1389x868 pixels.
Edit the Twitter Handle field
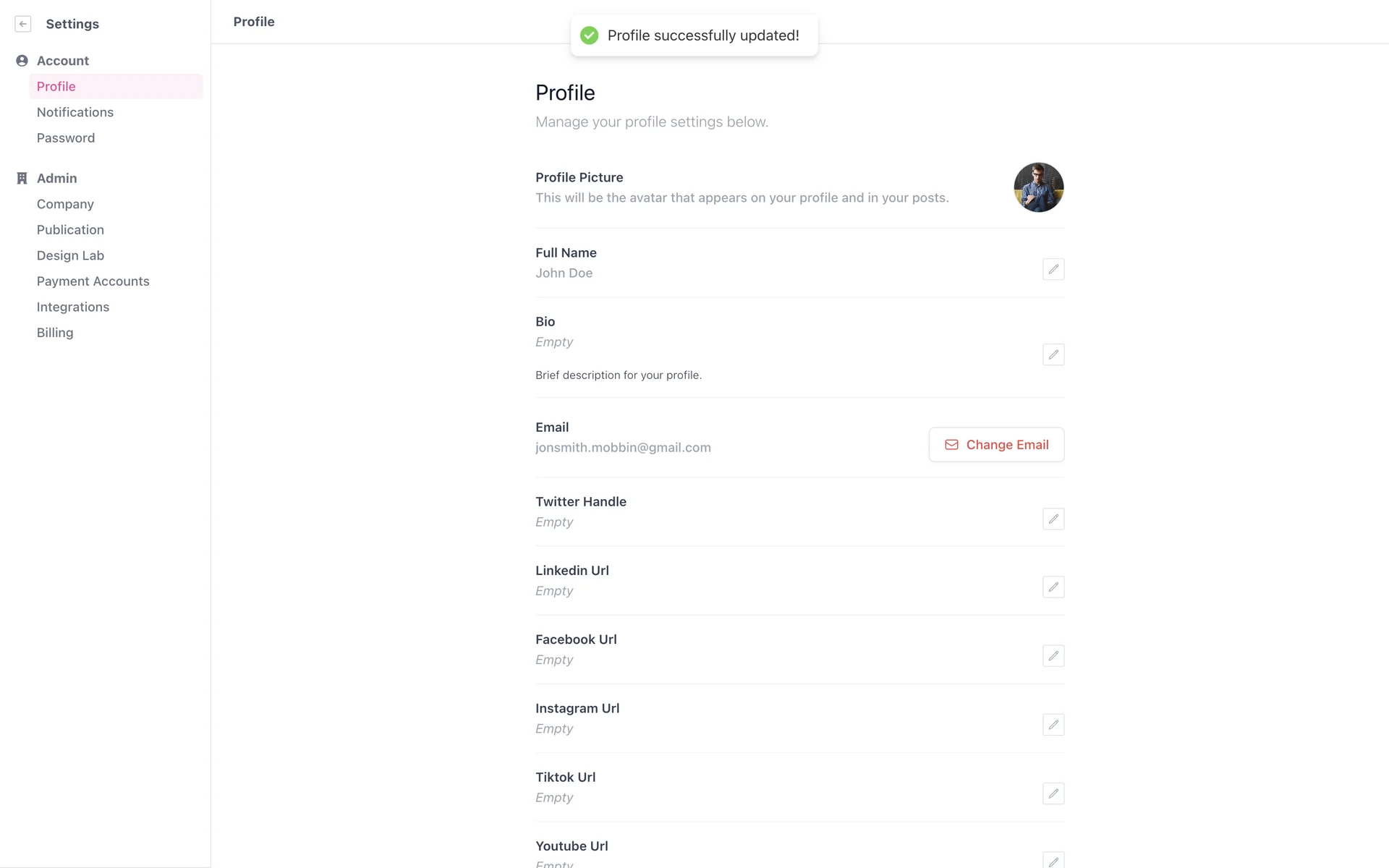click(1053, 519)
